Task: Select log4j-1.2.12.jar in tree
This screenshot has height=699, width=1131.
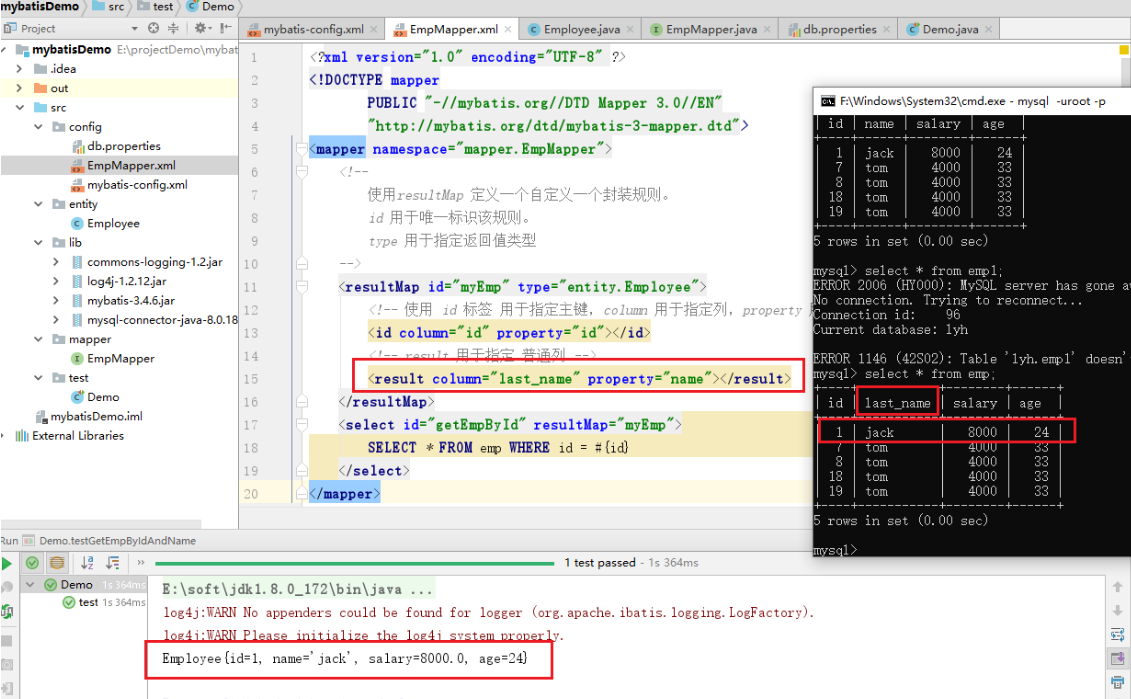Action: (x=126, y=281)
